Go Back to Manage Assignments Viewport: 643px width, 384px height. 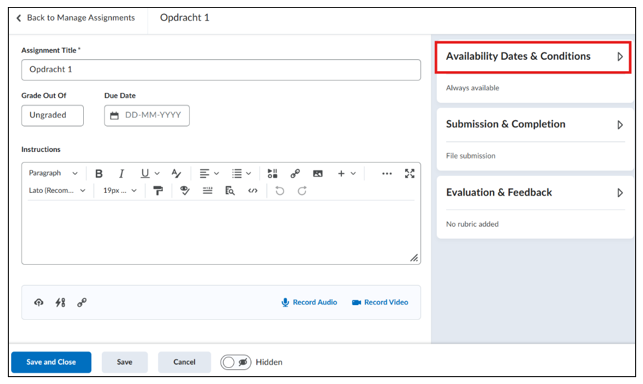75,18
